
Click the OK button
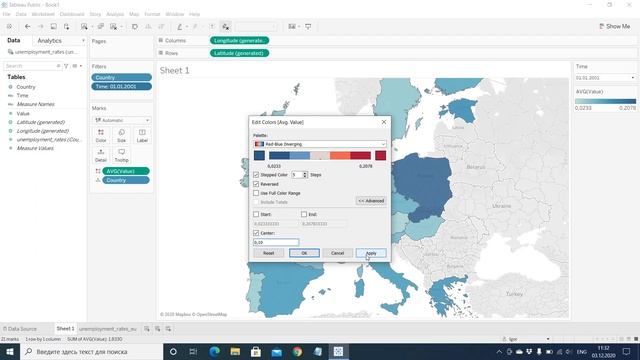(x=304, y=253)
